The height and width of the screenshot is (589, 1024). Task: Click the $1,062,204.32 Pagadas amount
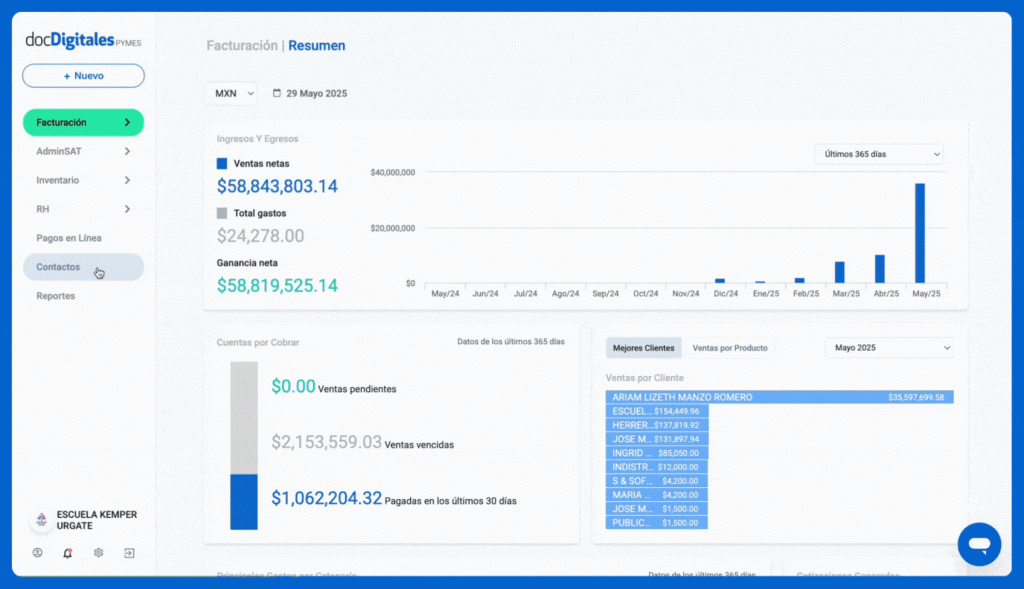point(327,498)
